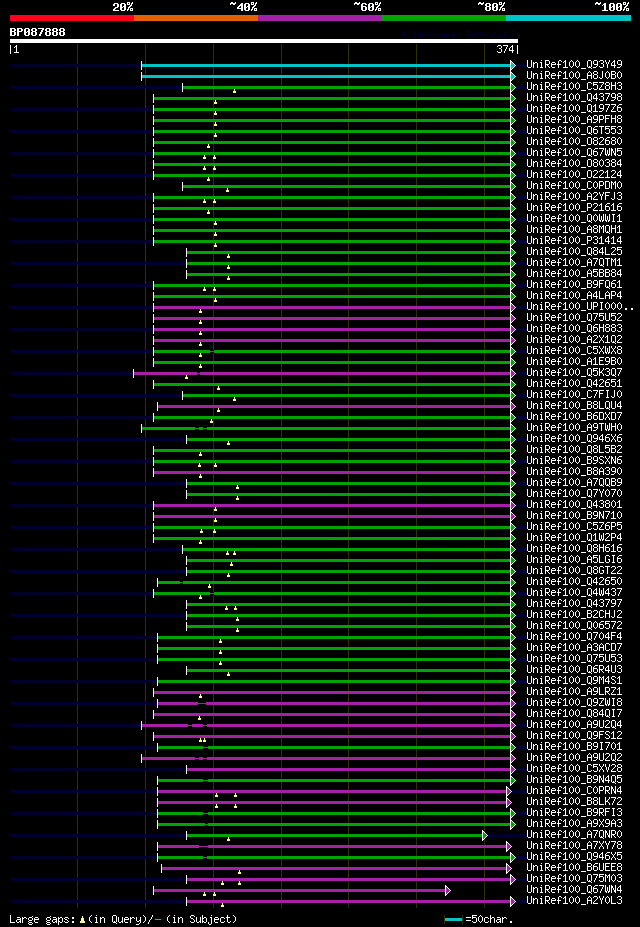The width and height of the screenshot is (640, 927).
Task: Open hit UniRef100_A8J0B0
Action: (574, 75)
